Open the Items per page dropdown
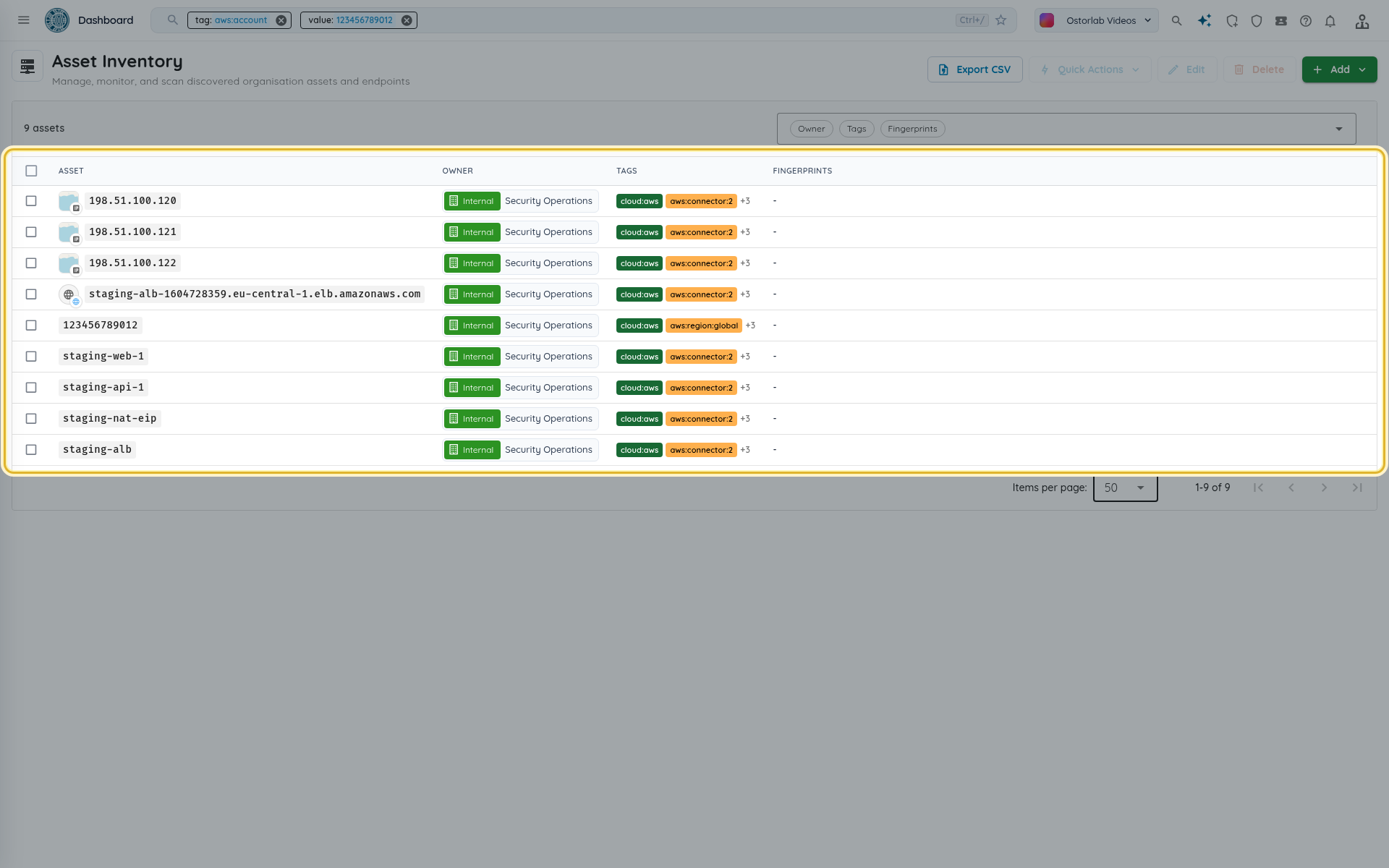 point(1125,488)
